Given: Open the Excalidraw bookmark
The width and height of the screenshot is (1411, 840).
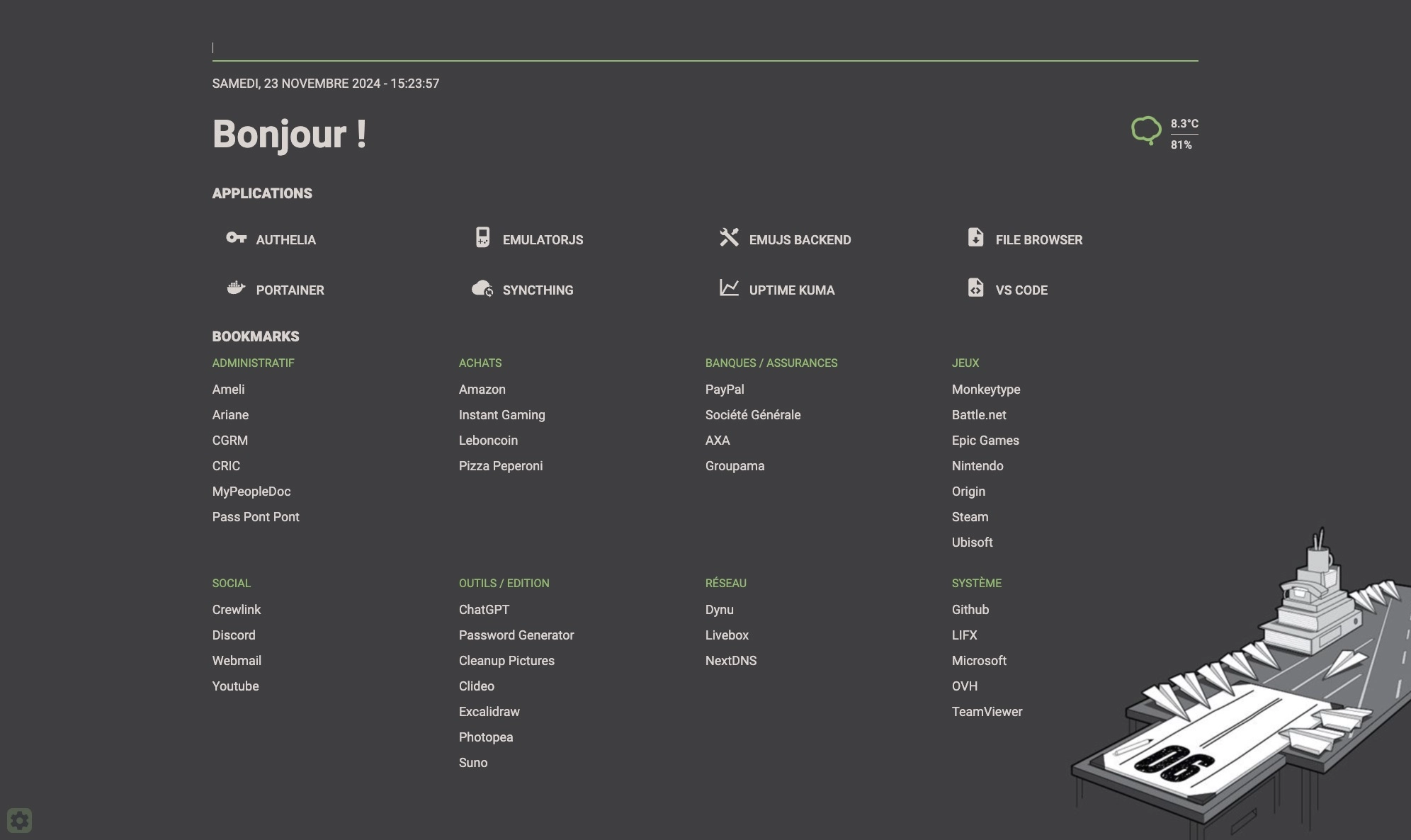Looking at the screenshot, I should (489, 712).
